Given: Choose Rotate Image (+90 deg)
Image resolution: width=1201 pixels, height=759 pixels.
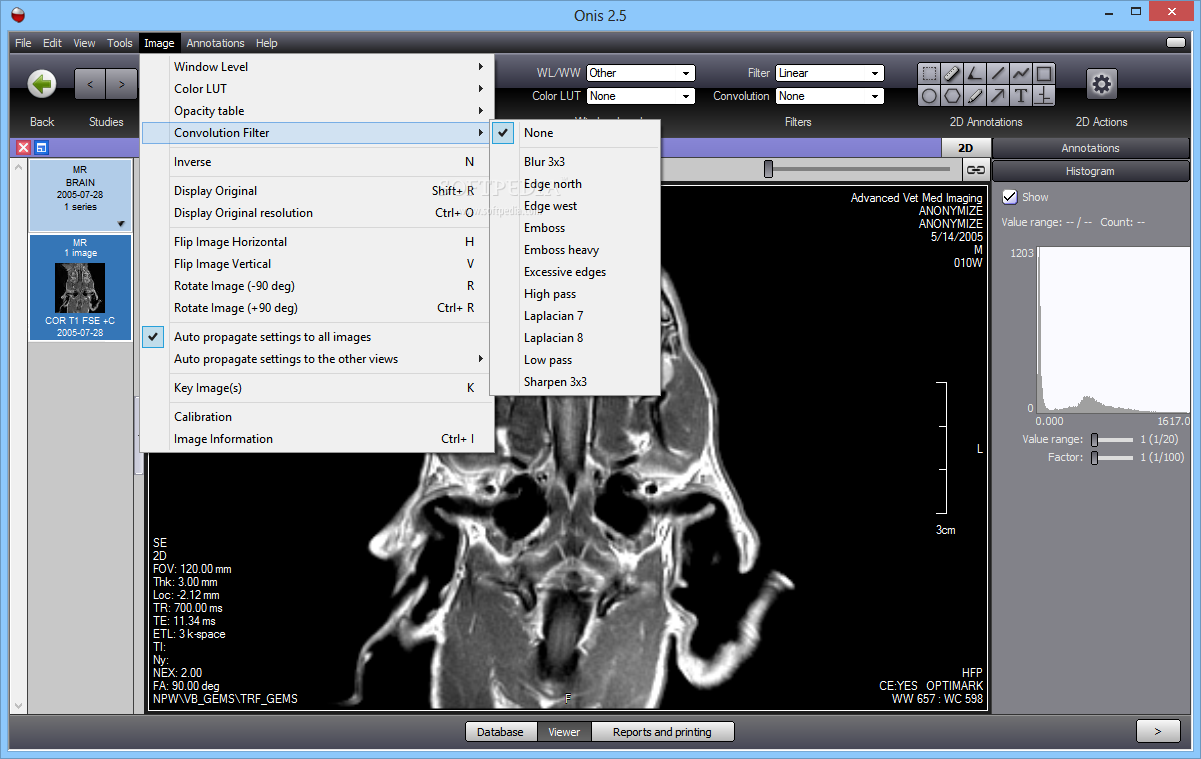Looking at the screenshot, I should (x=317, y=308).
